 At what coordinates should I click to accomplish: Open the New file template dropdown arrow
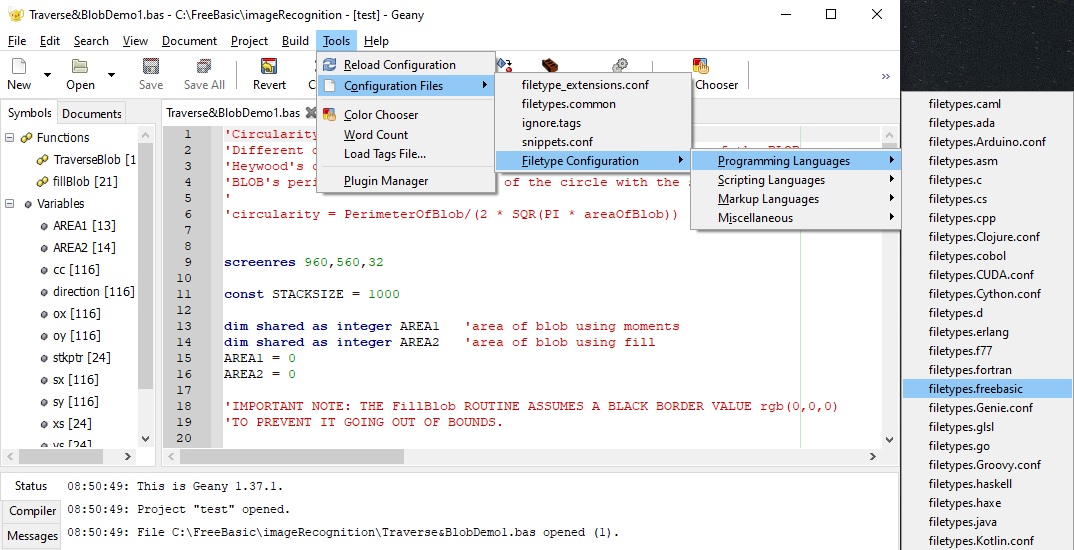pyautogui.click(x=47, y=75)
